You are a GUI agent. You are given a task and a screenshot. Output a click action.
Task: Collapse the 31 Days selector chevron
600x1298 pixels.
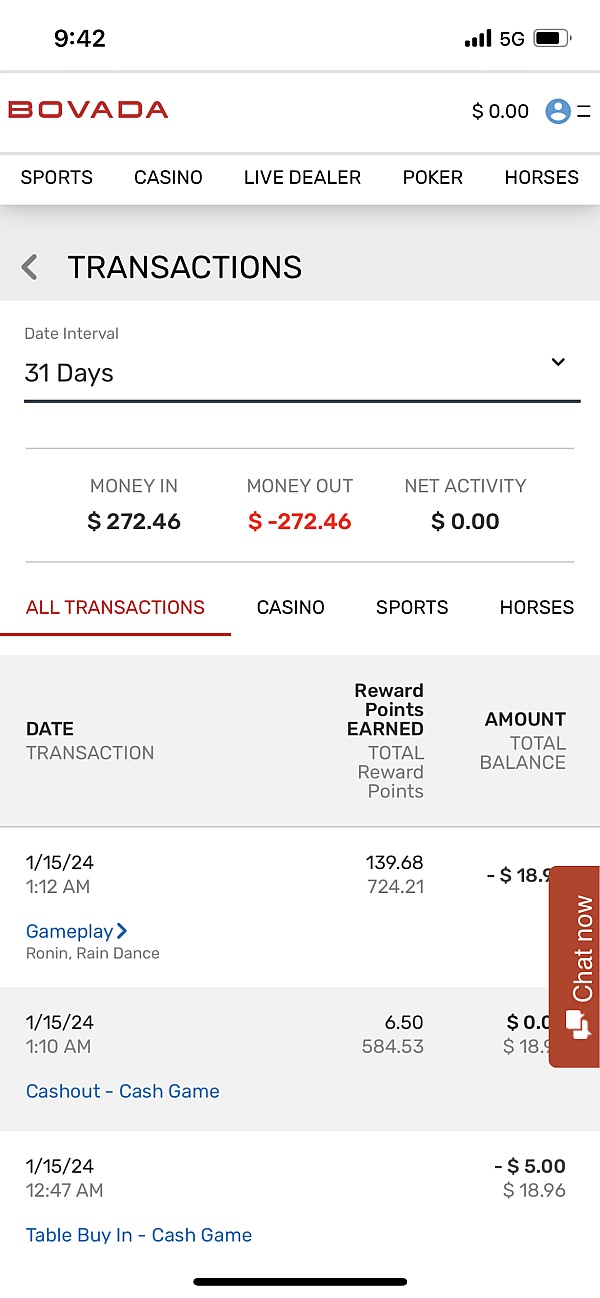(x=557, y=363)
